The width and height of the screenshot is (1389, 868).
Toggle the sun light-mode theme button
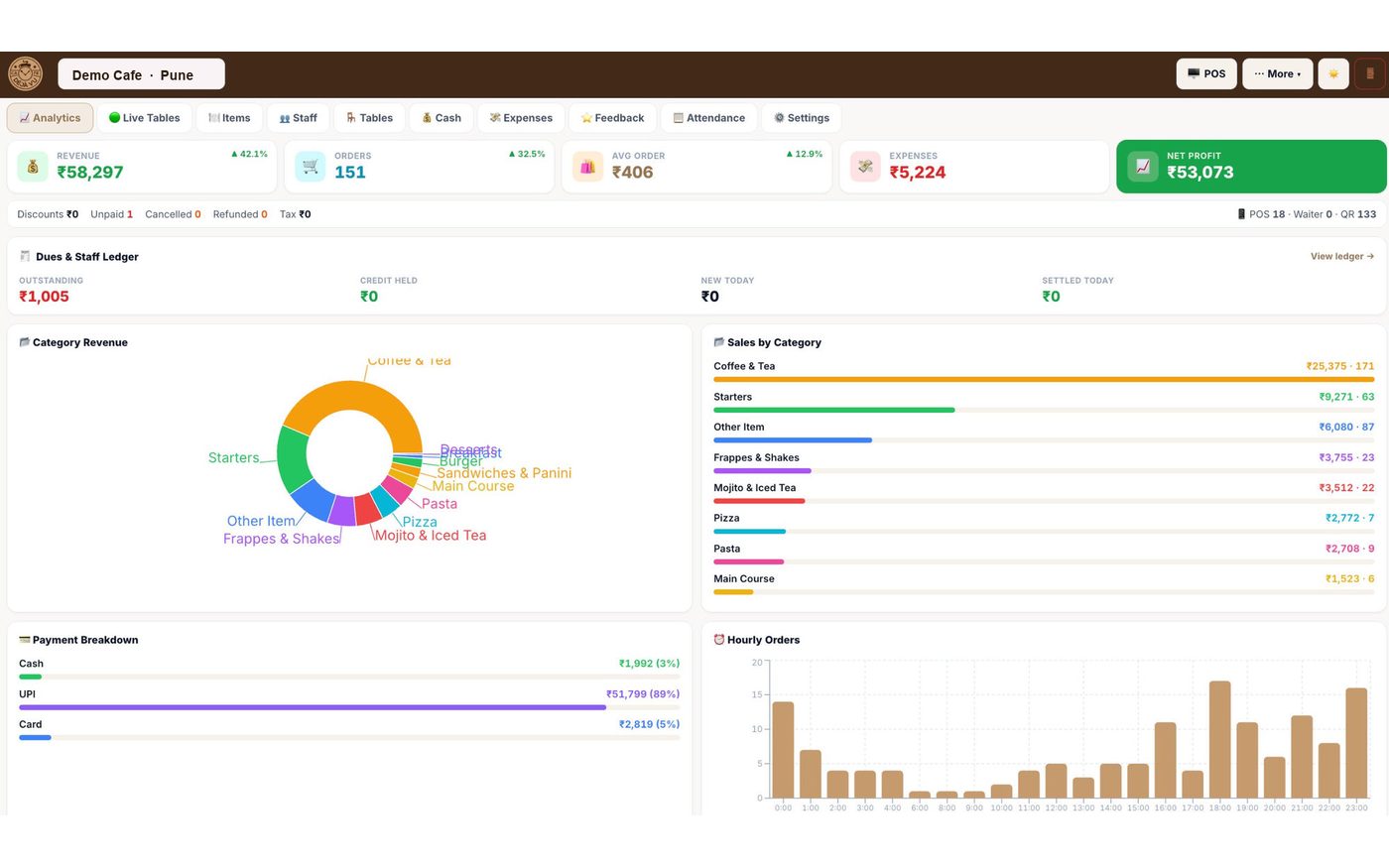[x=1333, y=73]
